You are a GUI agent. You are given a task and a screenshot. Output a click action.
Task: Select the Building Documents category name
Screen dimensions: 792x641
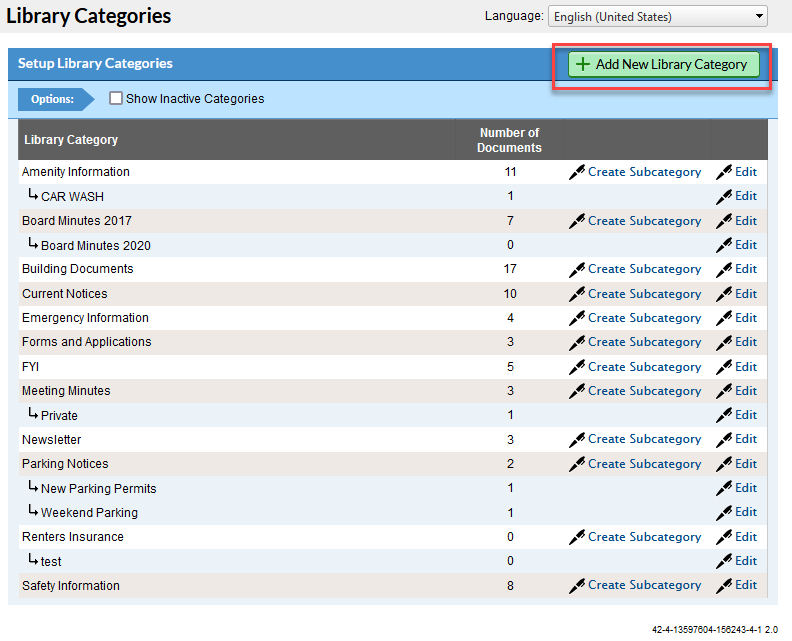click(x=77, y=269)
